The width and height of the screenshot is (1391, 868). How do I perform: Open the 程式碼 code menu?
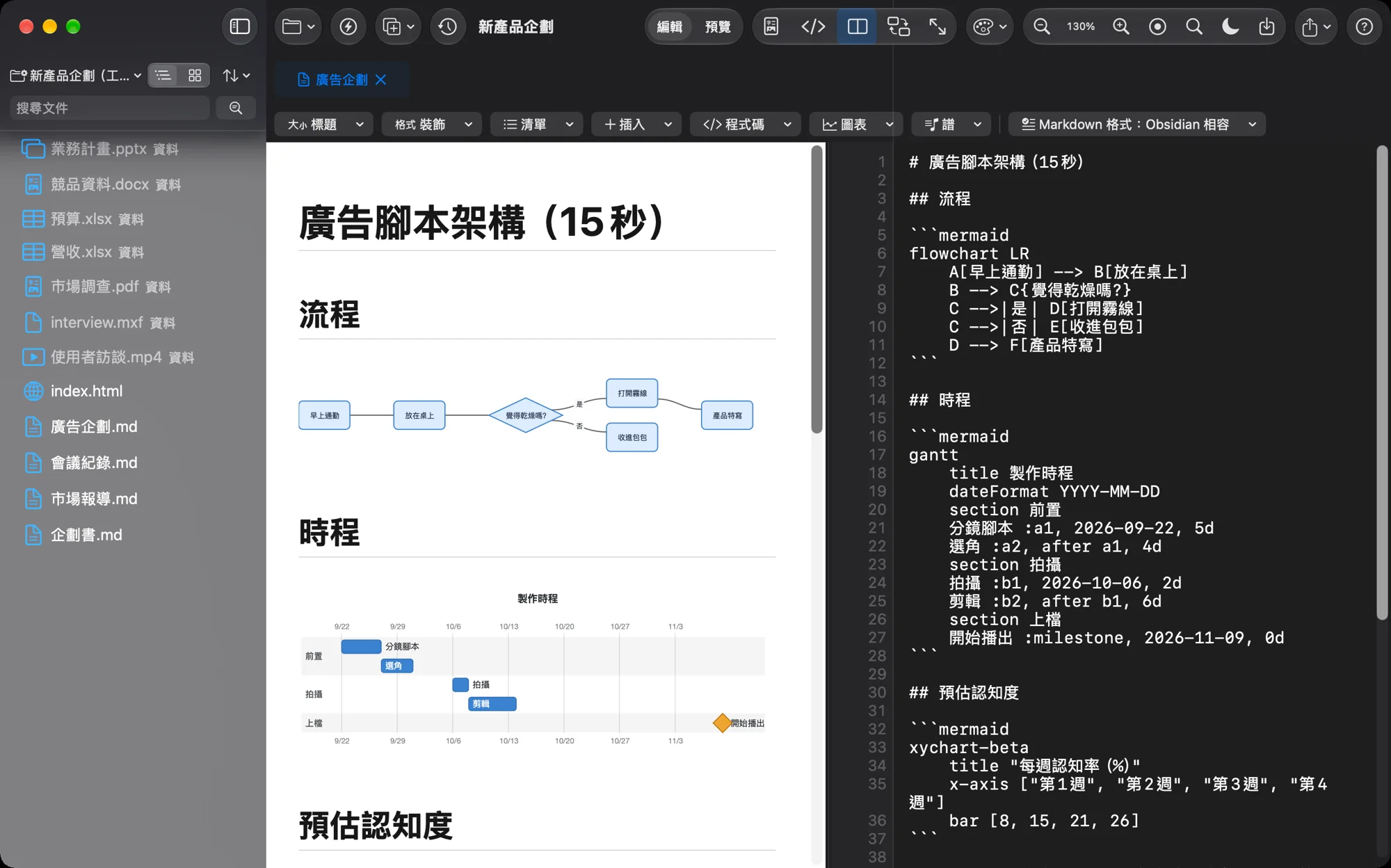tap(745, 124)
